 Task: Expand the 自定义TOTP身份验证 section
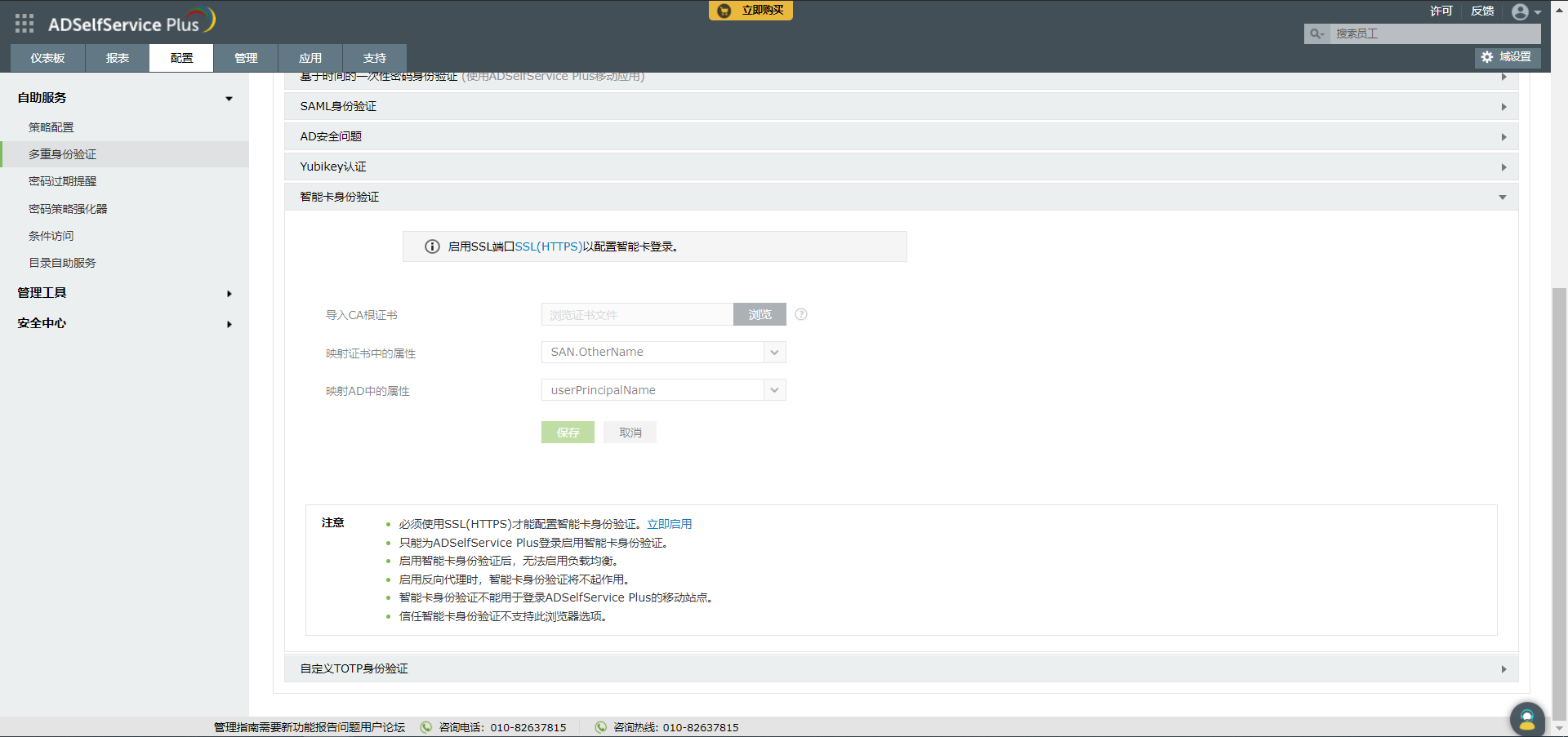[1503, 668]
